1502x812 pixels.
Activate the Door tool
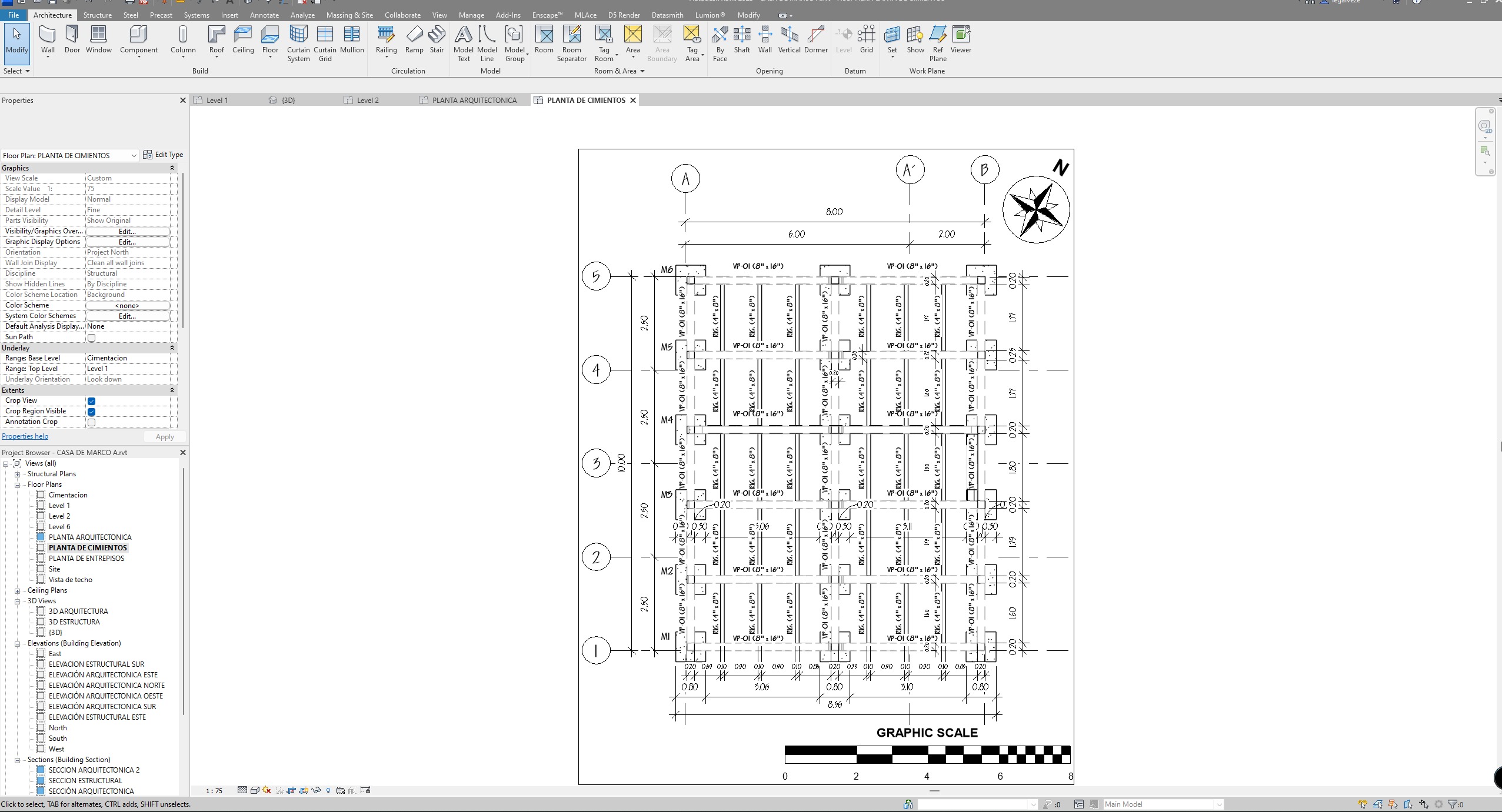(x=72, y=35)
